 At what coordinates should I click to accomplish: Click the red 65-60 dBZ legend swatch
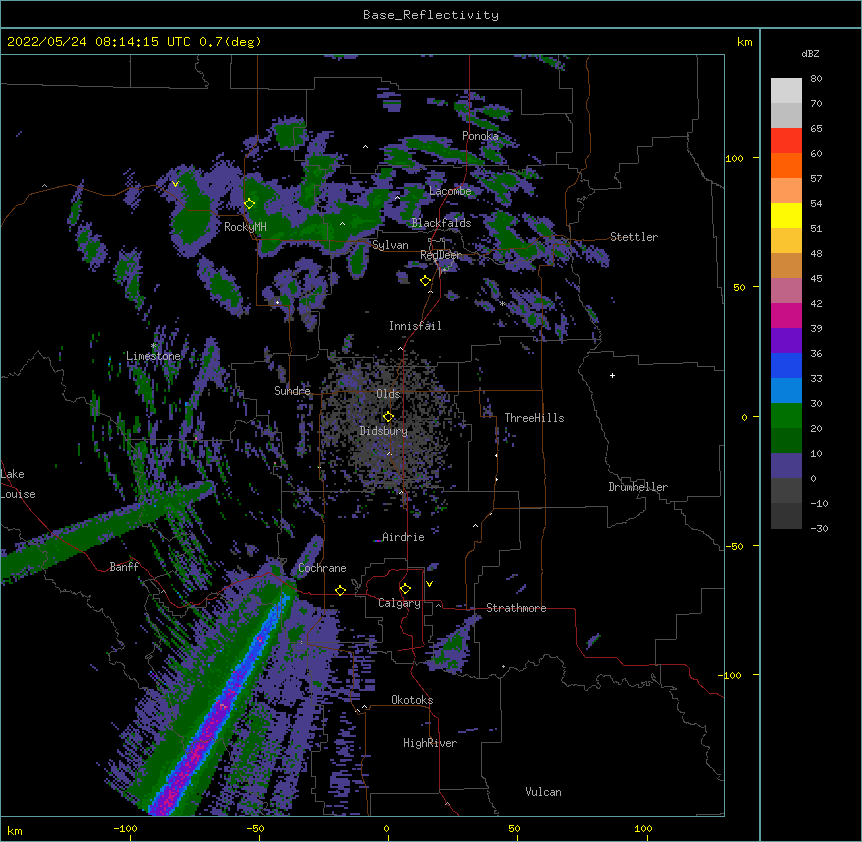(x=786, y=140)
